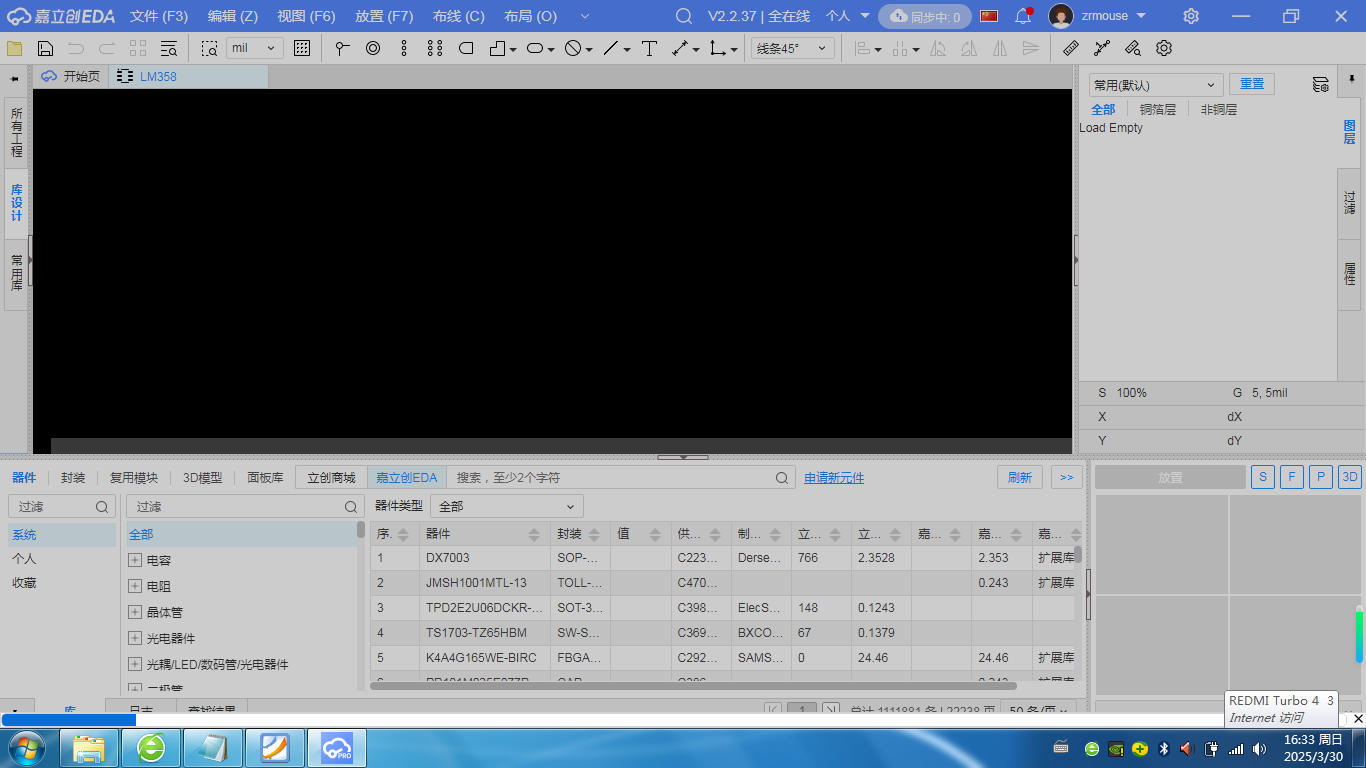The width and height of the screenshot is (1366, 768).
Task: Click the notification bell icon
Action: tap(1022, 16)
